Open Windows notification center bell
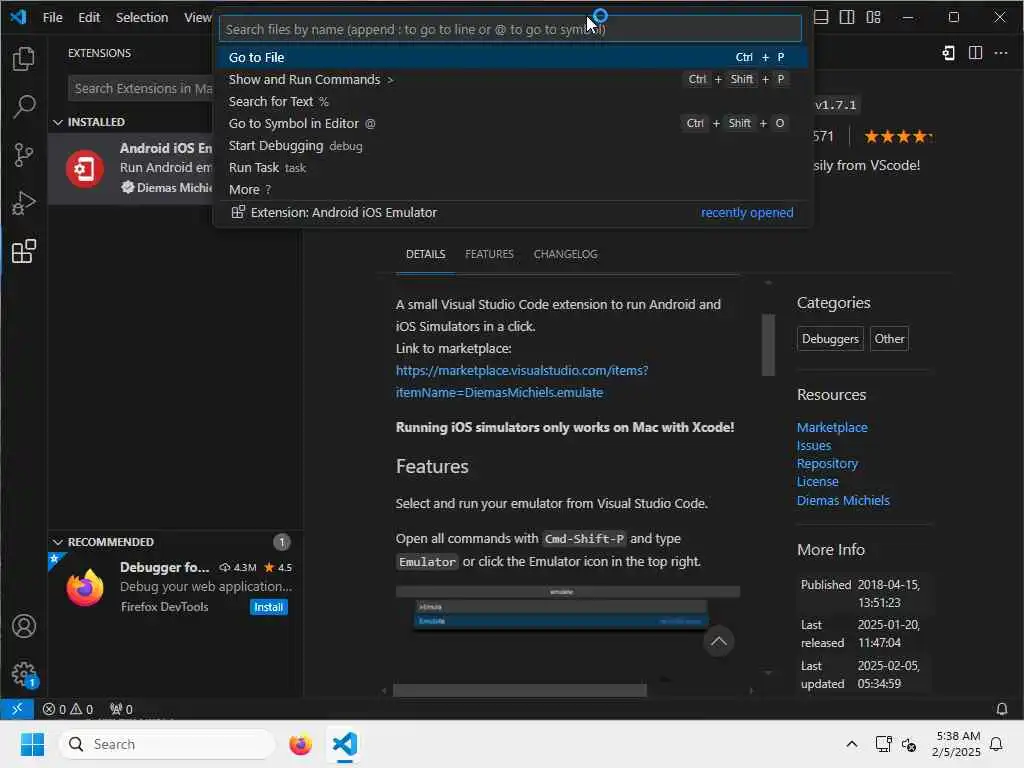Image resolution: width=1024 pixels, height=768 pixels. tap(997, 744)
